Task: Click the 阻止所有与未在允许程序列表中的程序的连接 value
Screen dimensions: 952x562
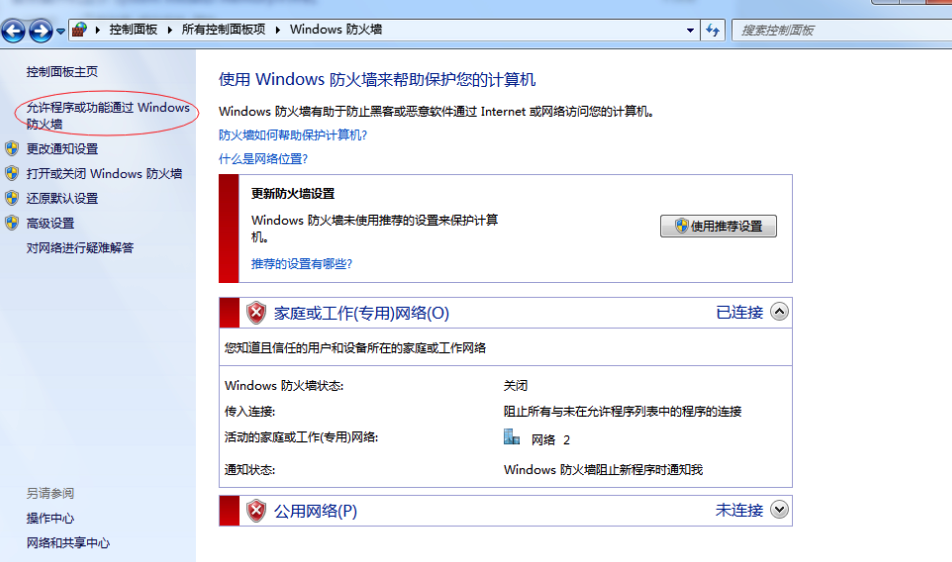Action: click(x=622, y=411)
